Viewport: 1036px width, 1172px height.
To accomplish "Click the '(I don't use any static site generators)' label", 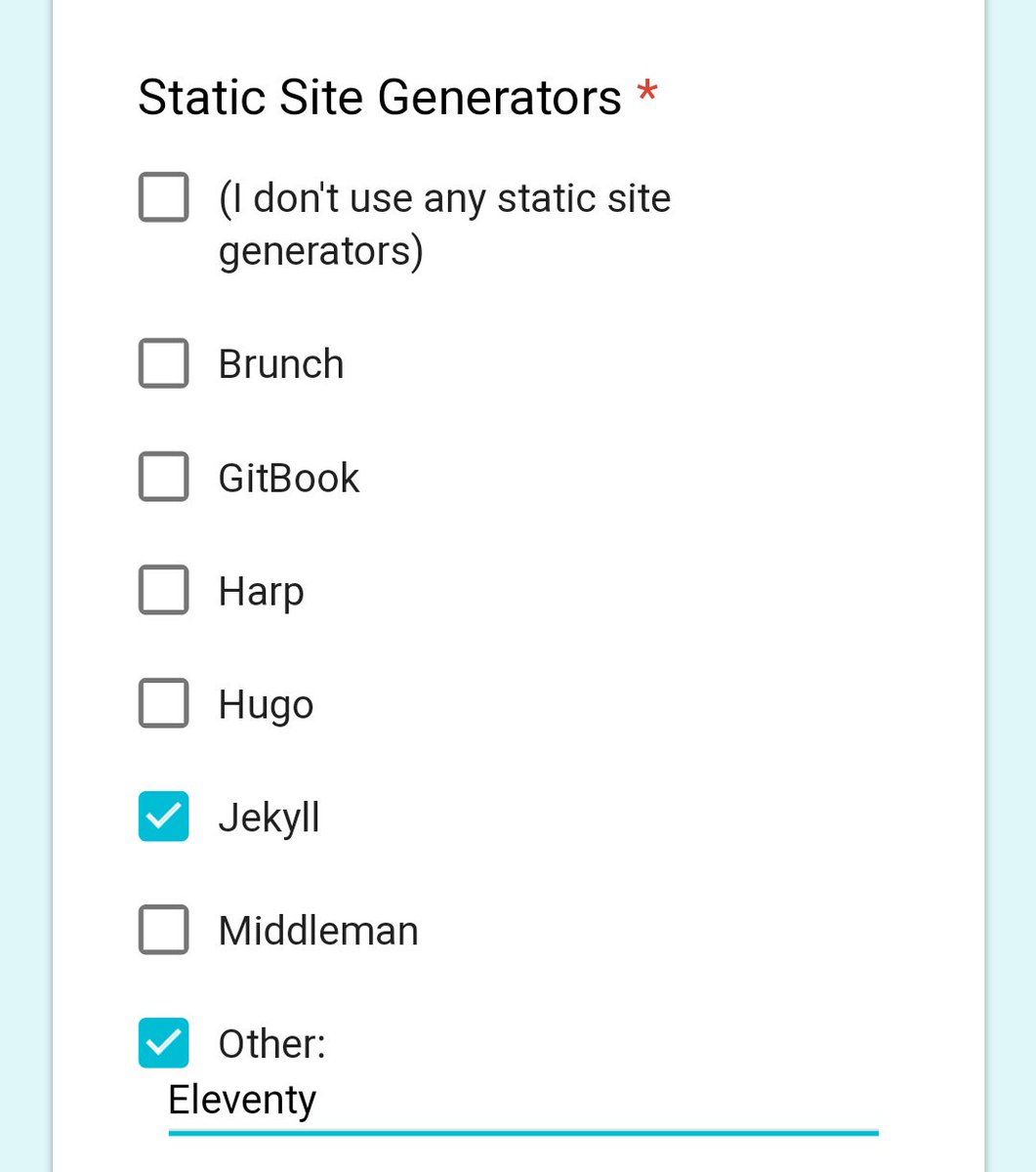I will (444, 225).
